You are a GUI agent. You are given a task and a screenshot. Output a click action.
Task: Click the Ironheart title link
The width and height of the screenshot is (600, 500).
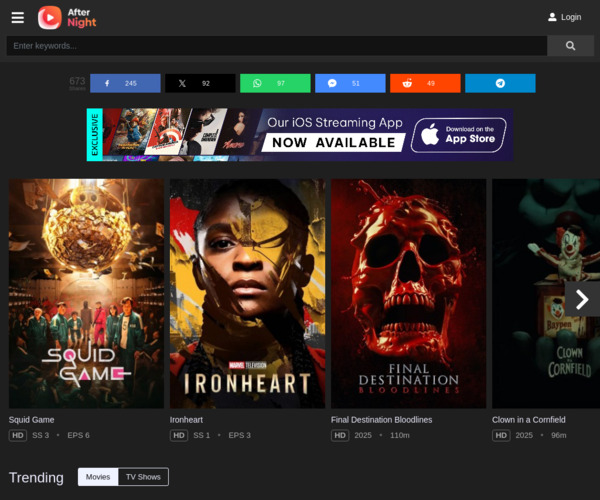coord(186,420)
